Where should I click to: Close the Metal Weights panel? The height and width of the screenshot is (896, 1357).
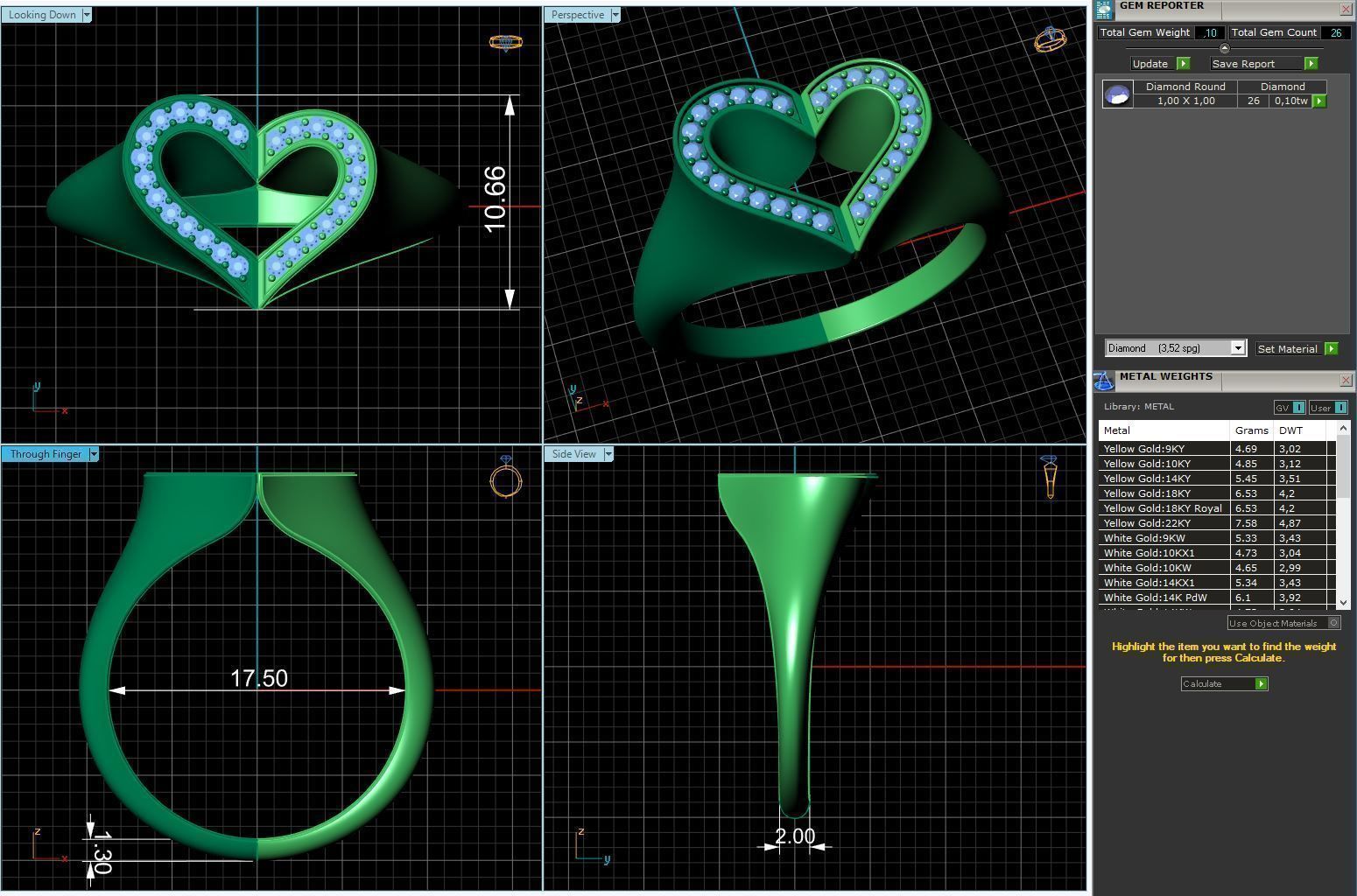coord(1346,380)
